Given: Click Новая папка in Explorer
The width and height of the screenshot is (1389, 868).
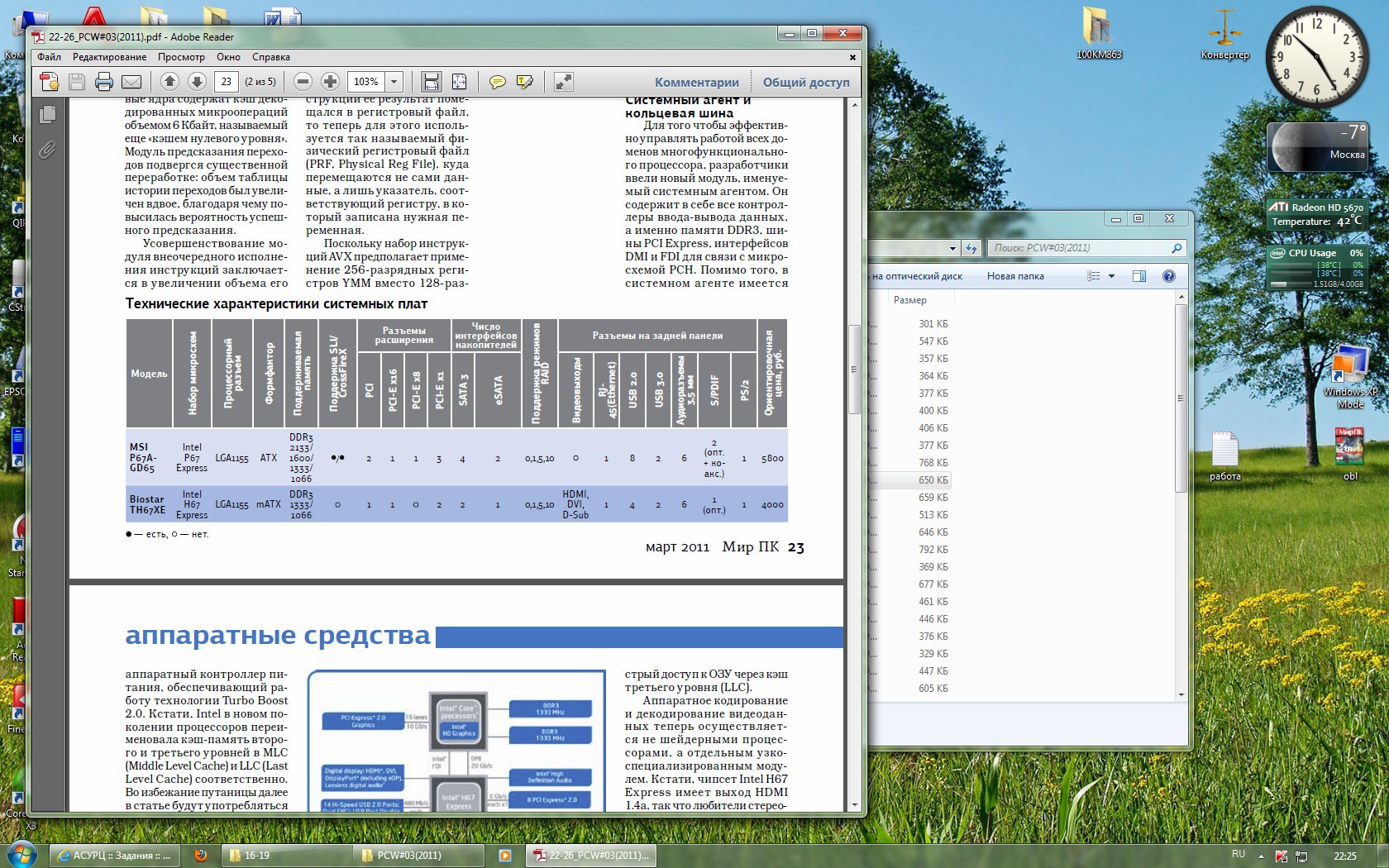Looking at the screenshot, I should [x=1014, y=276].
